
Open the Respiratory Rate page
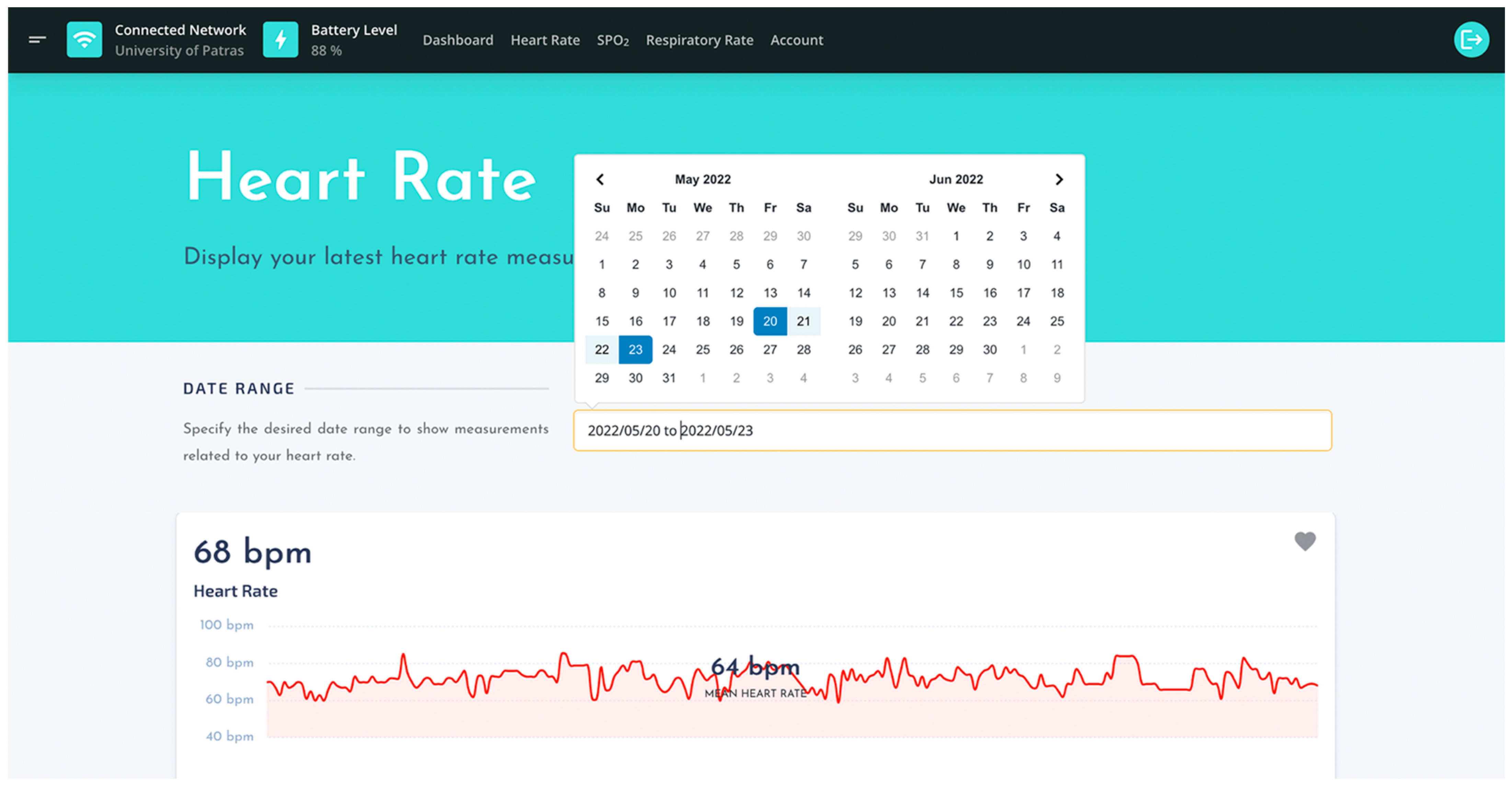pos(699,40)
